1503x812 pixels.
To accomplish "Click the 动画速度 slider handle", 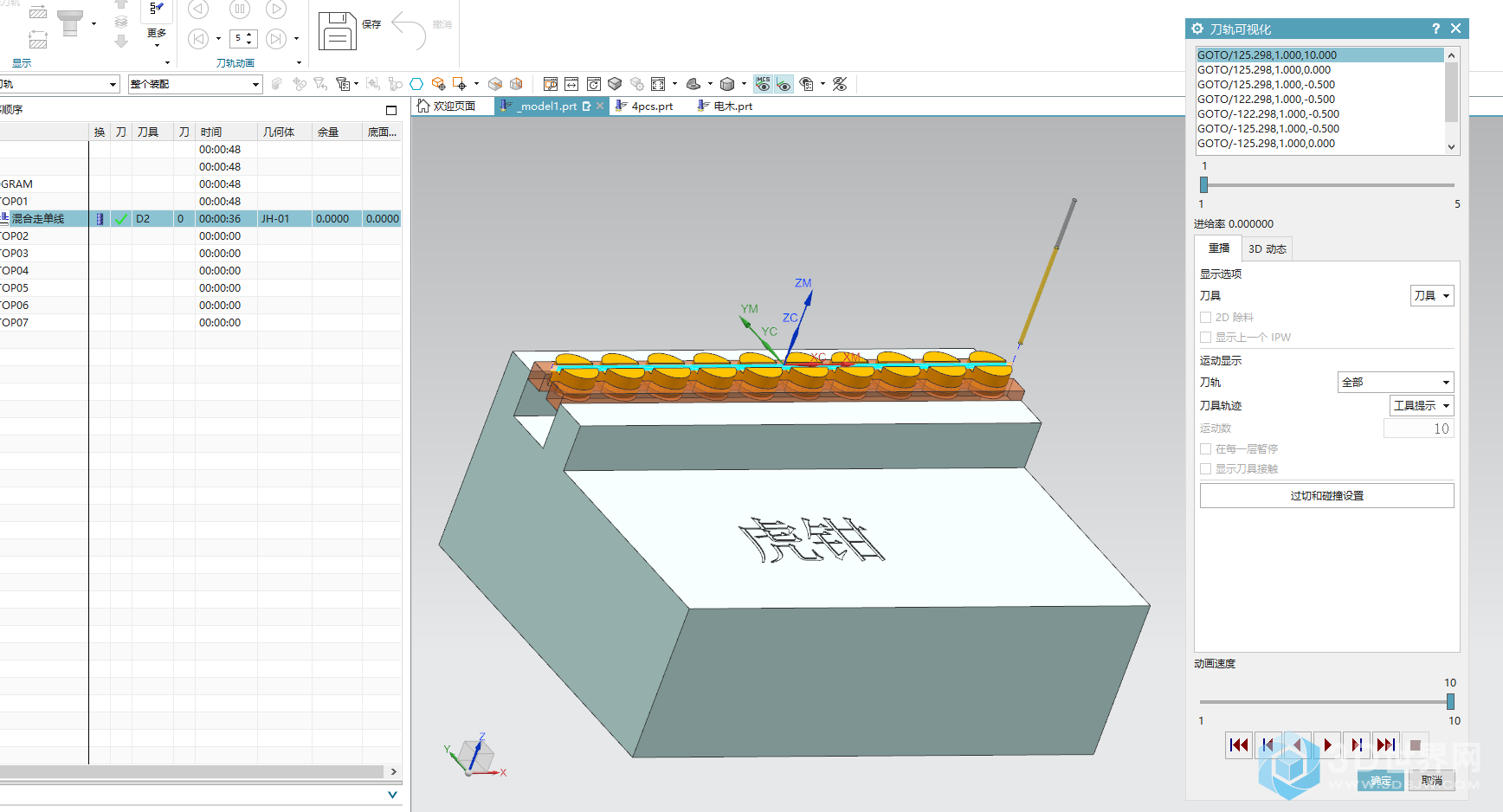I will pyautogui.click(x=1450, y=702).
